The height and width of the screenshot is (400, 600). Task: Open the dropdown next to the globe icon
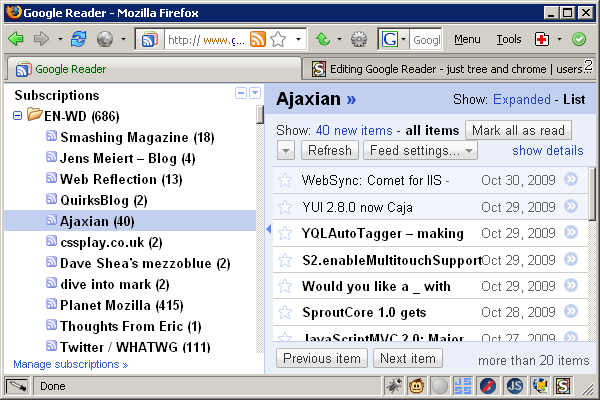[123, 39]
